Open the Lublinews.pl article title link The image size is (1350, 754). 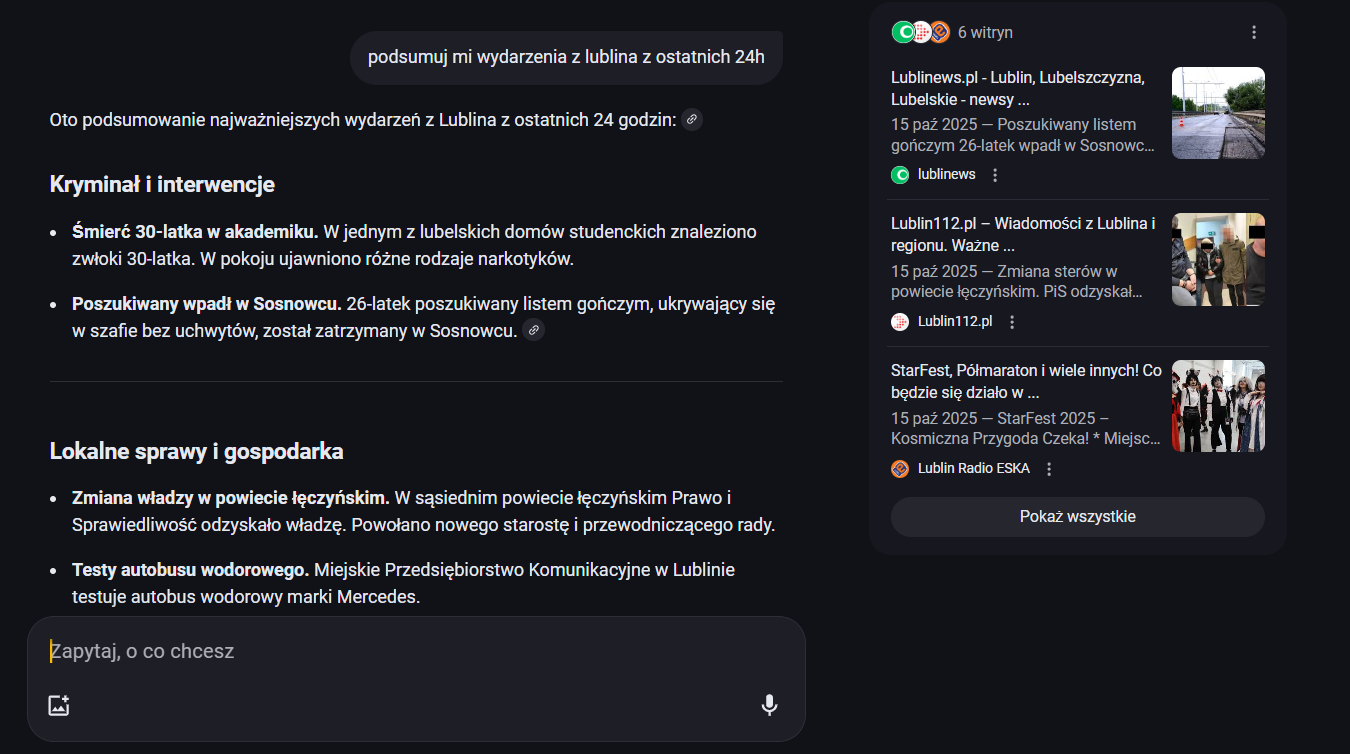tap(1018, 88)
